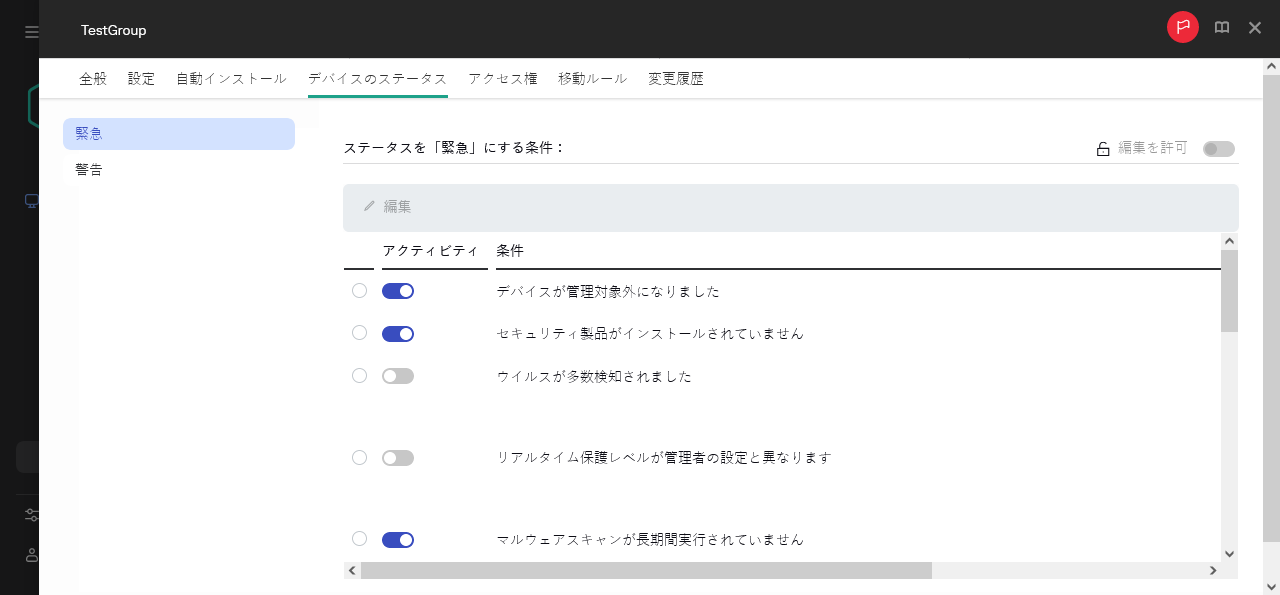
Task: Click the user account icon in the sidebar
Action: [31, 555]
